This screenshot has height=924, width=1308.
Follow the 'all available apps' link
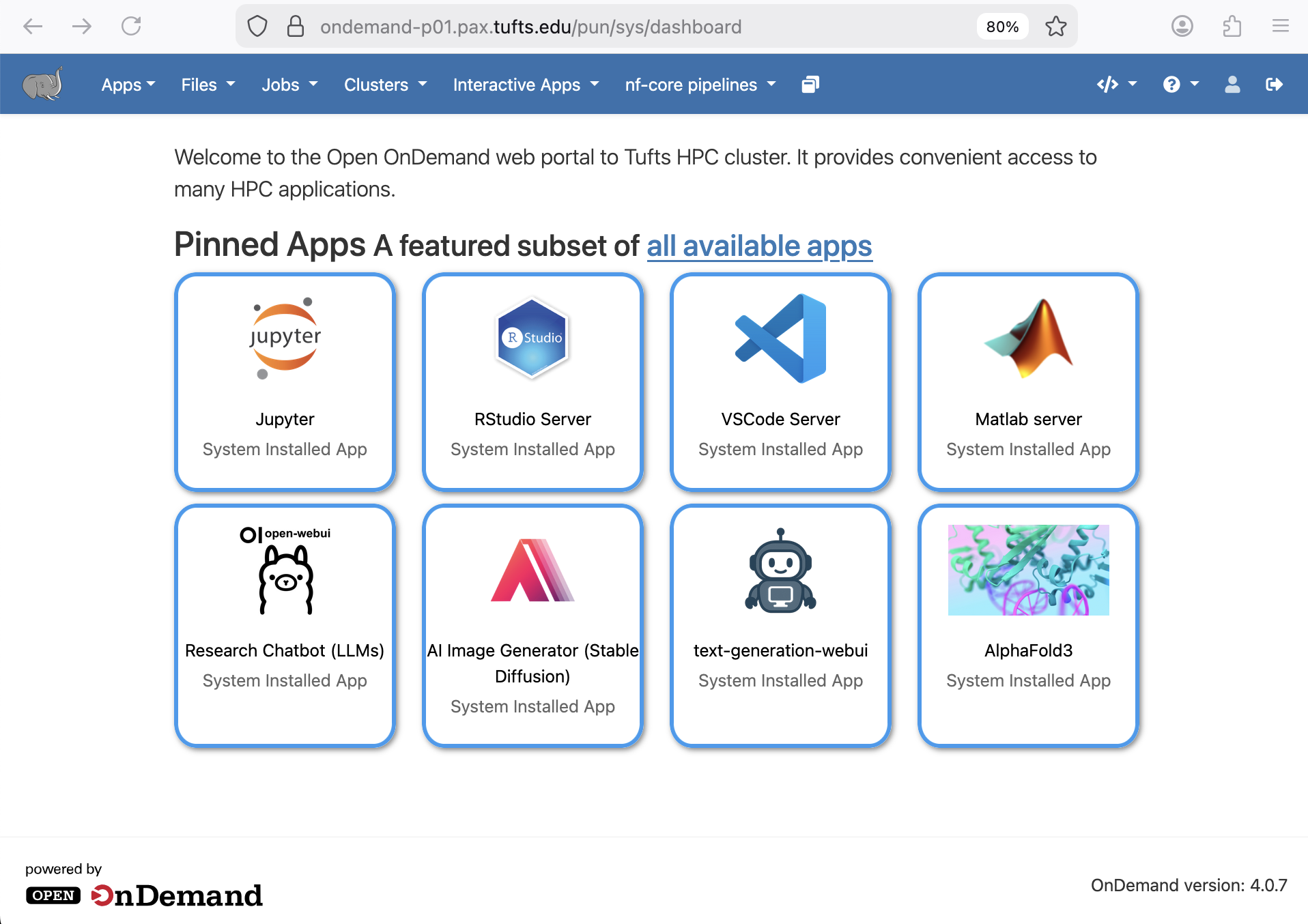pyautogui.click(x=759, y=246)
